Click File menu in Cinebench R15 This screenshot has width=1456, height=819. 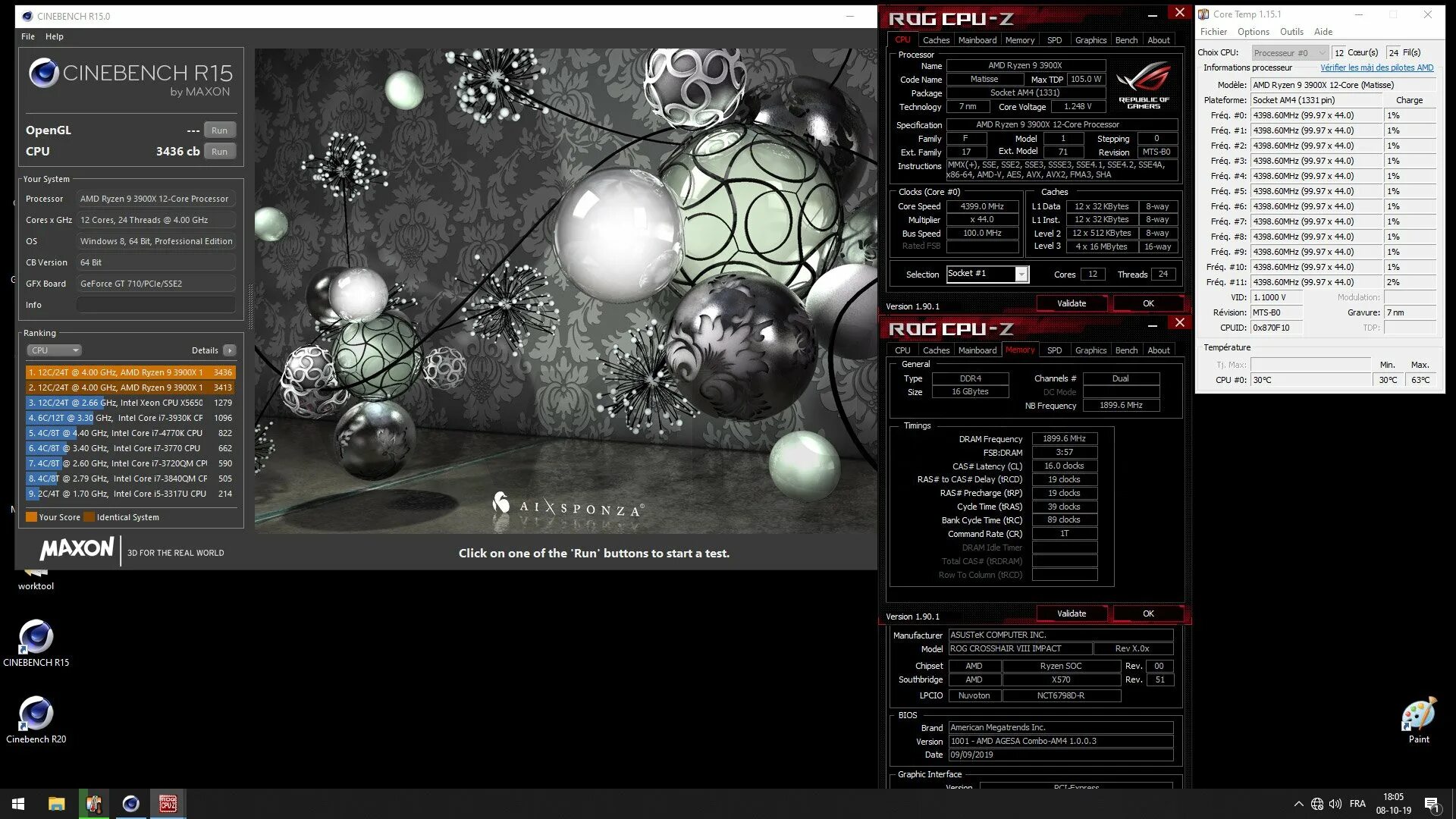(28, 36)
